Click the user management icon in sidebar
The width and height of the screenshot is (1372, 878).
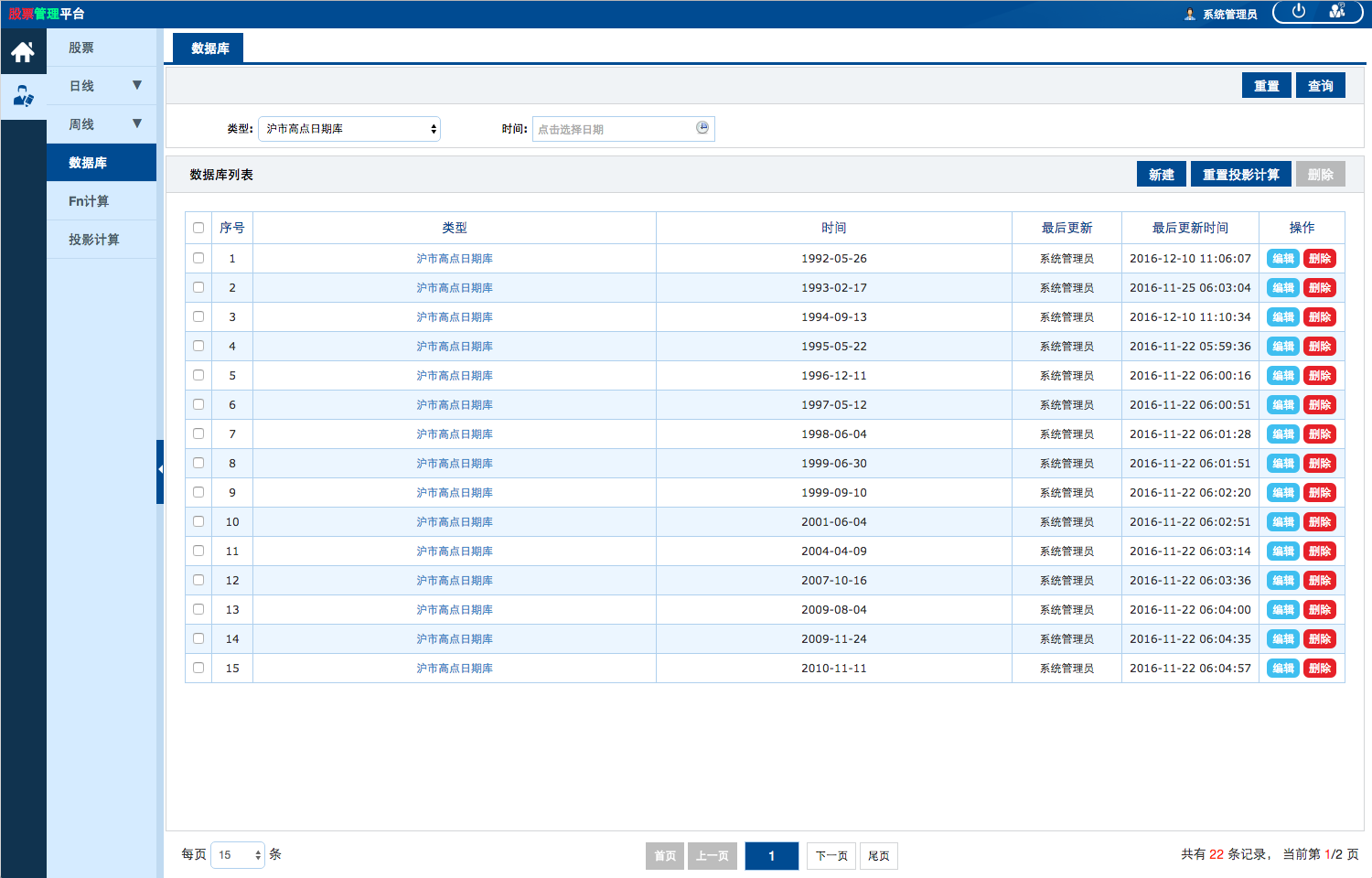pyautogui.click(x=23, y=96)
